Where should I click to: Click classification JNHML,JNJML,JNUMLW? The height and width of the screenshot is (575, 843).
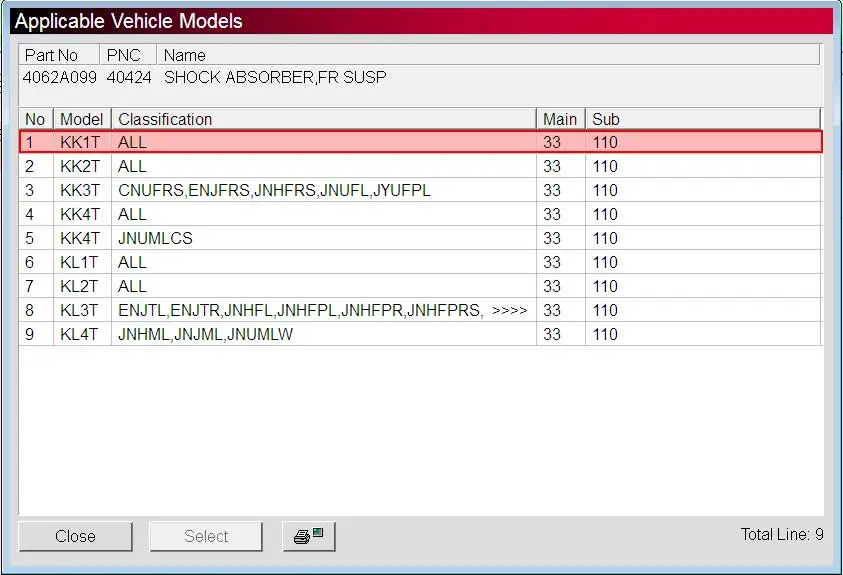click(205, 334)
